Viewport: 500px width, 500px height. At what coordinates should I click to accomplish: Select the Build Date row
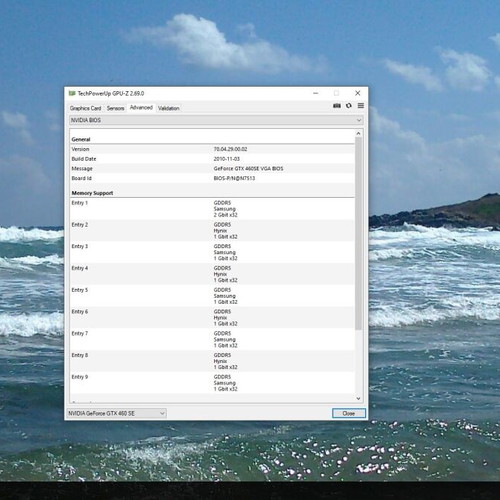(x=212, y=159)
